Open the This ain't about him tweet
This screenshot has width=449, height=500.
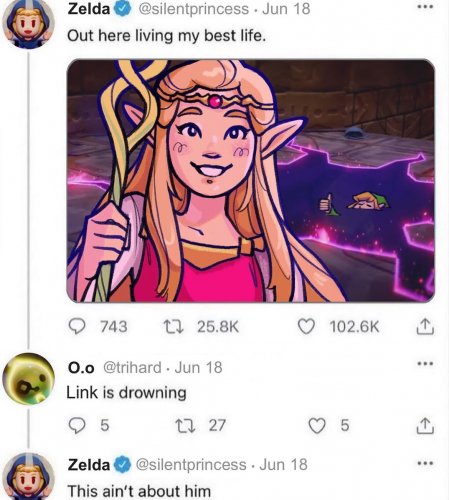tap(139, 491)
